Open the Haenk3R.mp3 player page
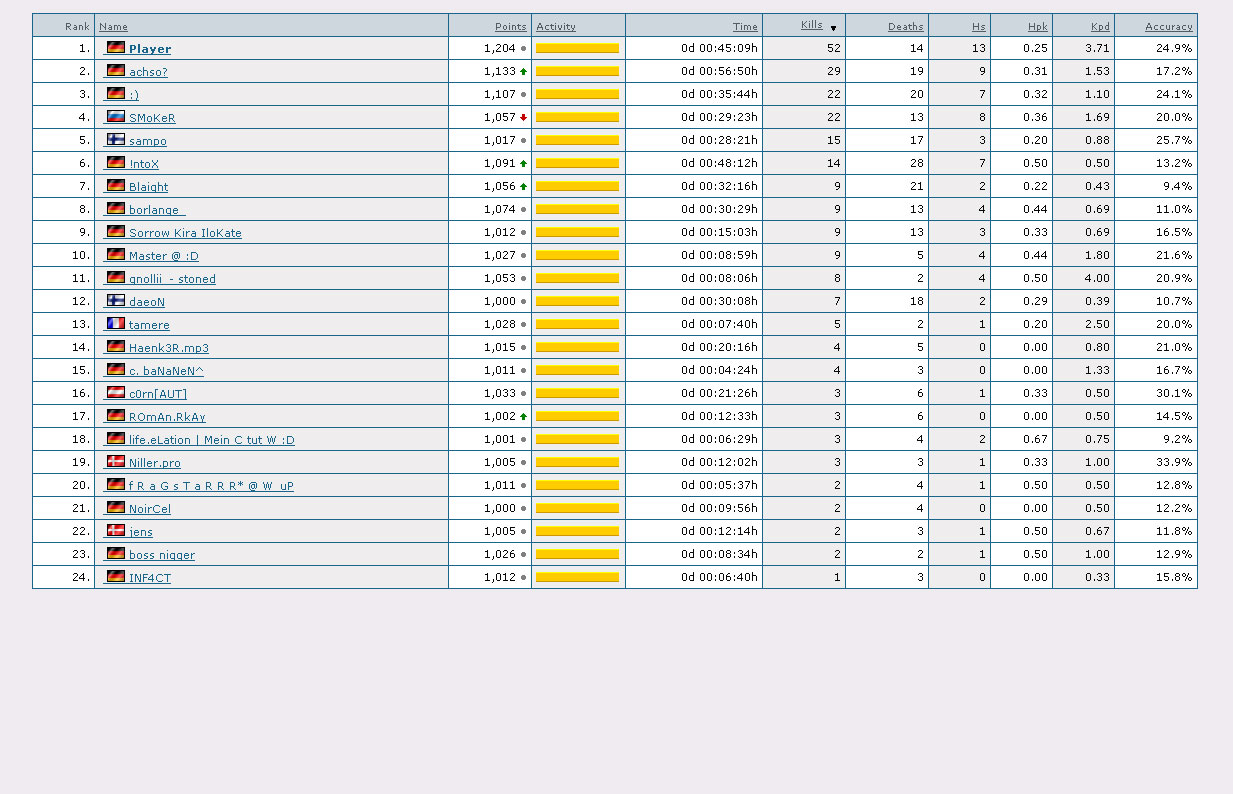 click(168, 348)
